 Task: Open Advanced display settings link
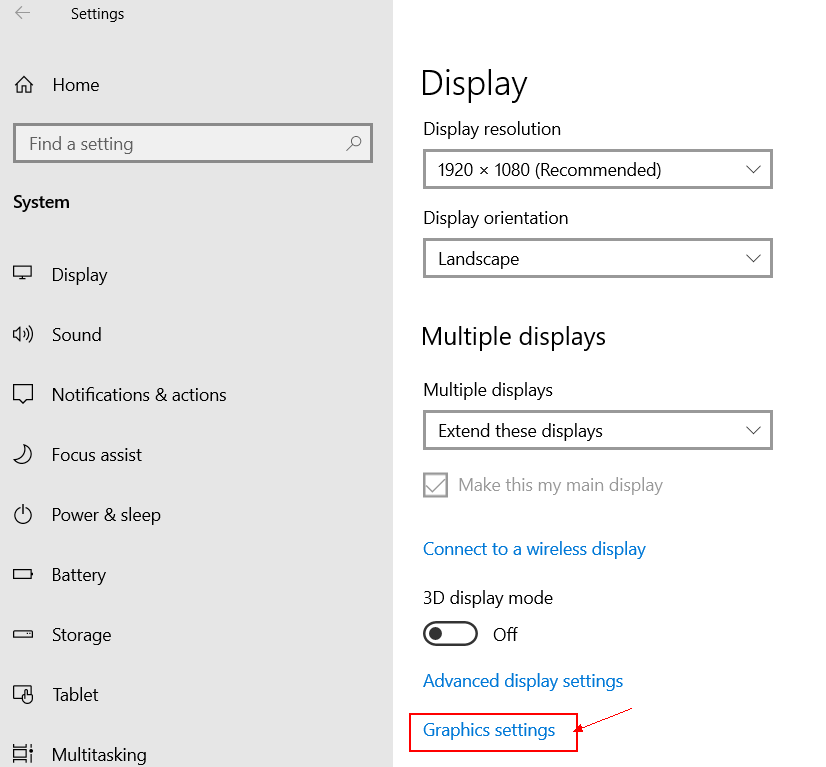pyautogui.click(x=523, y=681)
